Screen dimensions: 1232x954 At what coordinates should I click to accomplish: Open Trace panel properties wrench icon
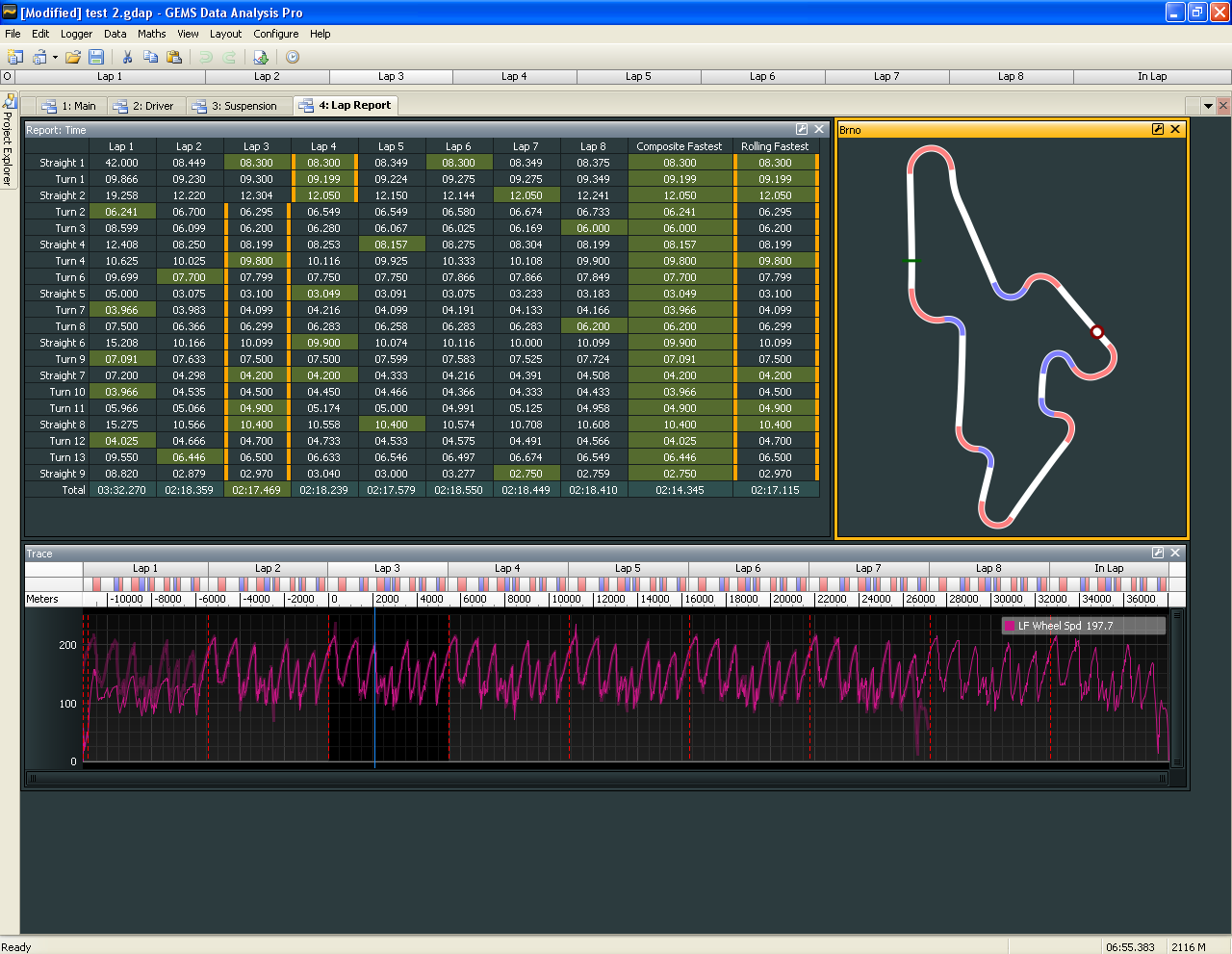pos(1158,553)
